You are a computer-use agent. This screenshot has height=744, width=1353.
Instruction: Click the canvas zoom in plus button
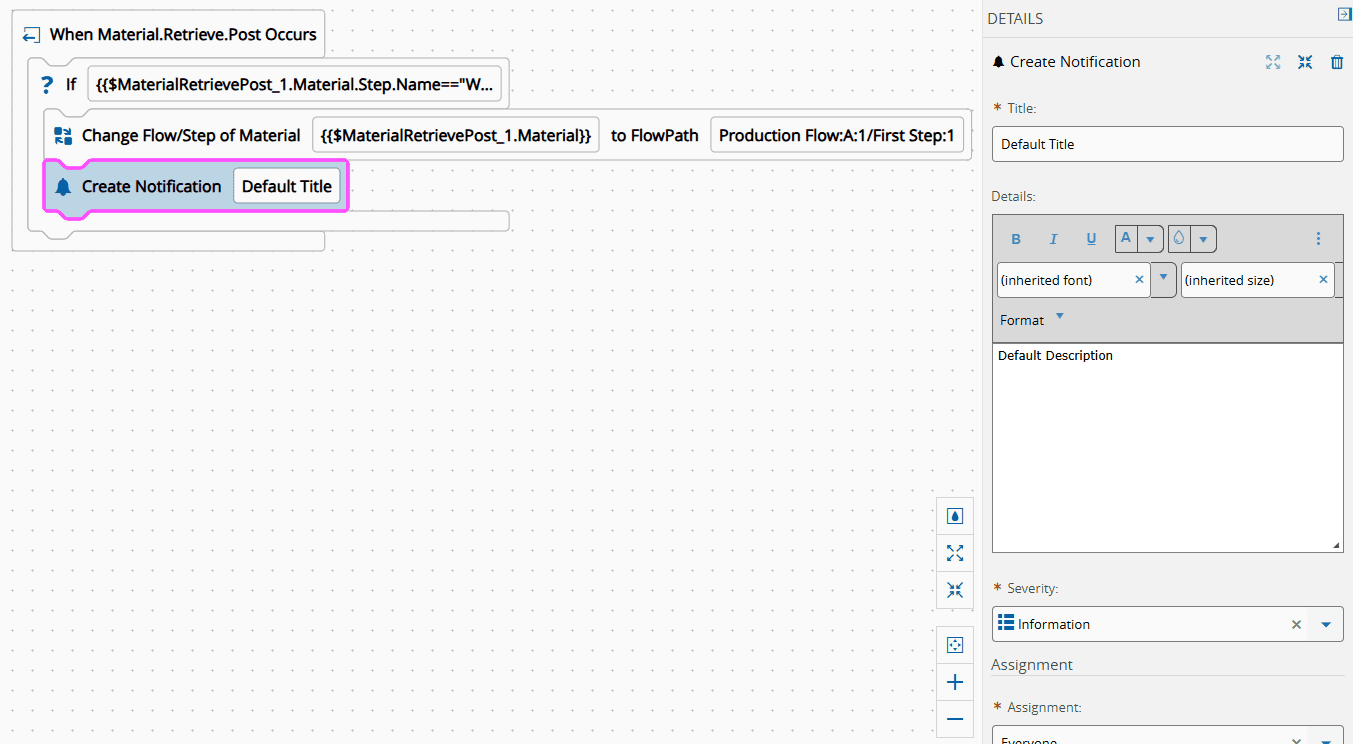955,682
